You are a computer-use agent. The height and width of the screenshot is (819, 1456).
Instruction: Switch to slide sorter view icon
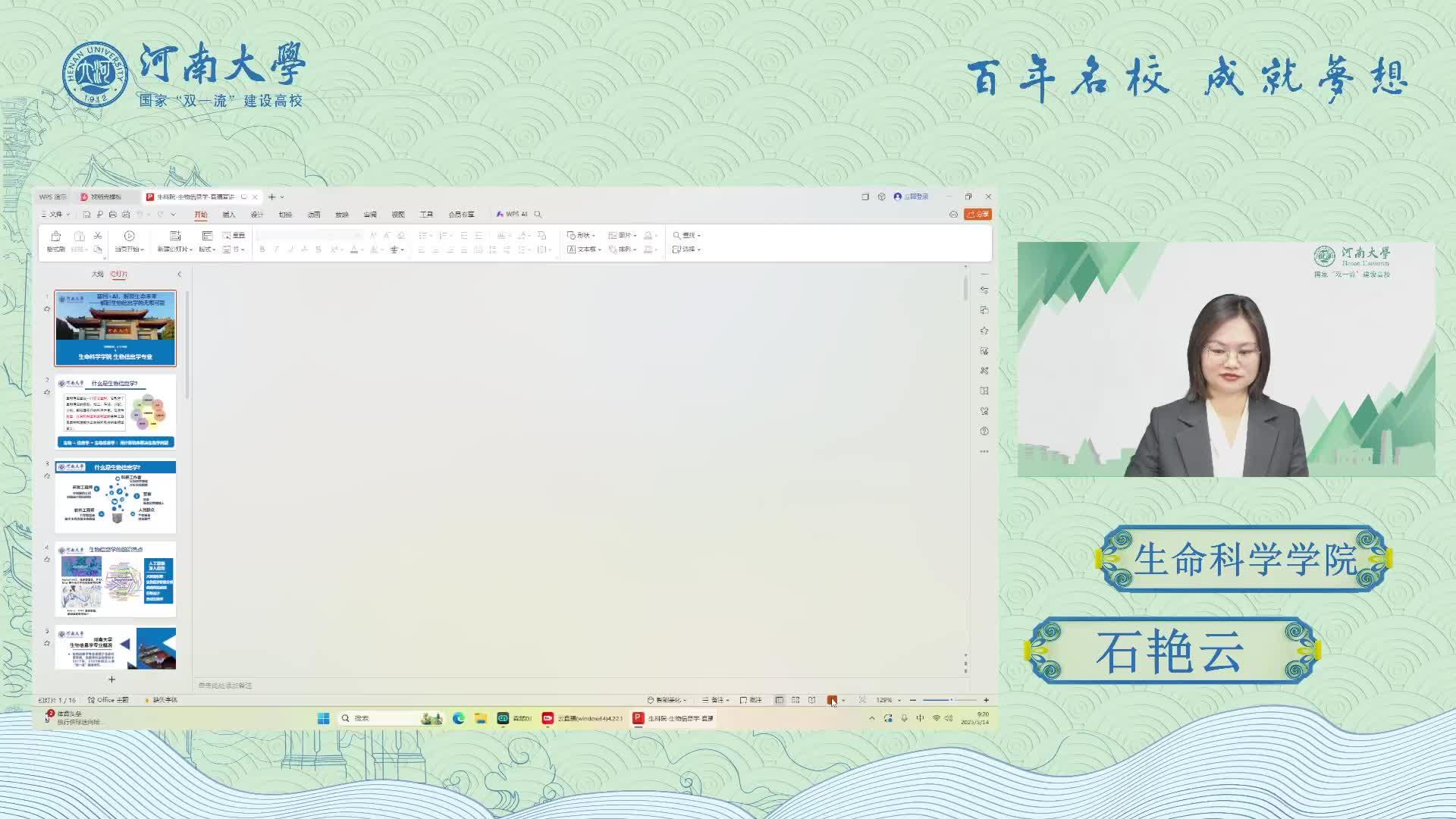point(795,700)
